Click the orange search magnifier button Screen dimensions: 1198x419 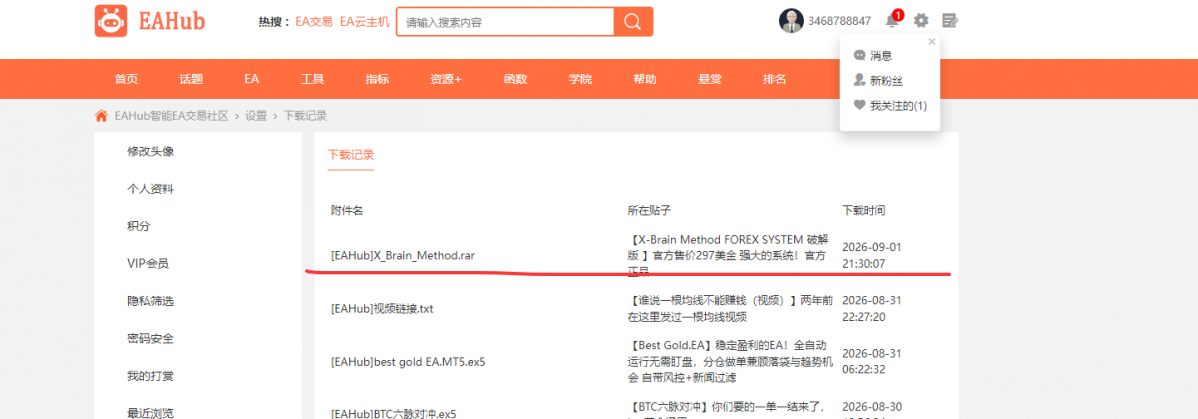pos(633,22)
